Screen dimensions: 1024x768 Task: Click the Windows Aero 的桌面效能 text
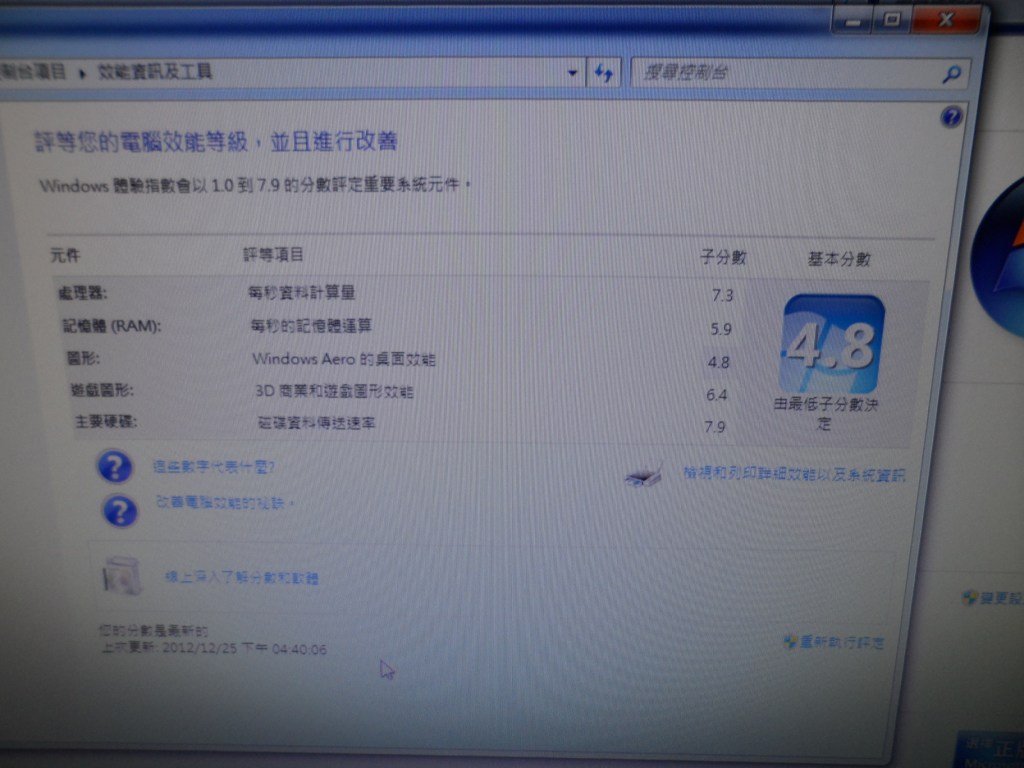[344, 359]
